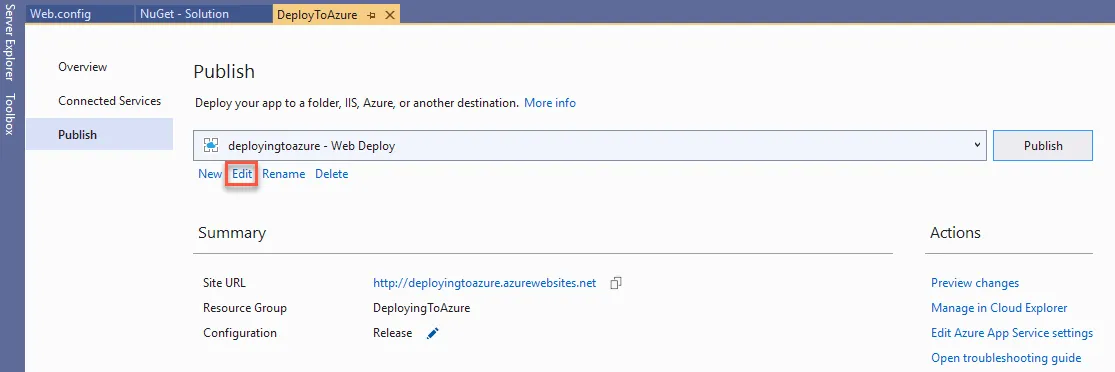Screen dimensions: 1115x372
Task: Click the 'deployingtoazure - Web Deploy' profile text
Action: (311, 146)
